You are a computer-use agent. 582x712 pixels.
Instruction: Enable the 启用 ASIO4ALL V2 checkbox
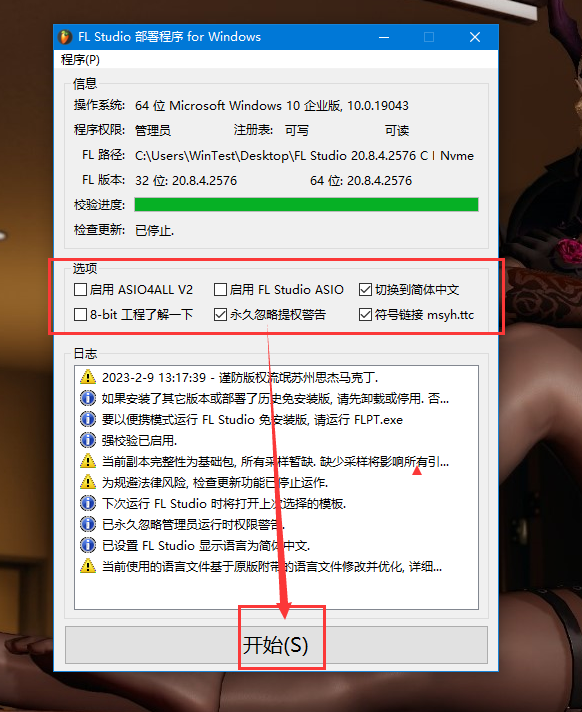pyautogui.click(x=80, y=290)
